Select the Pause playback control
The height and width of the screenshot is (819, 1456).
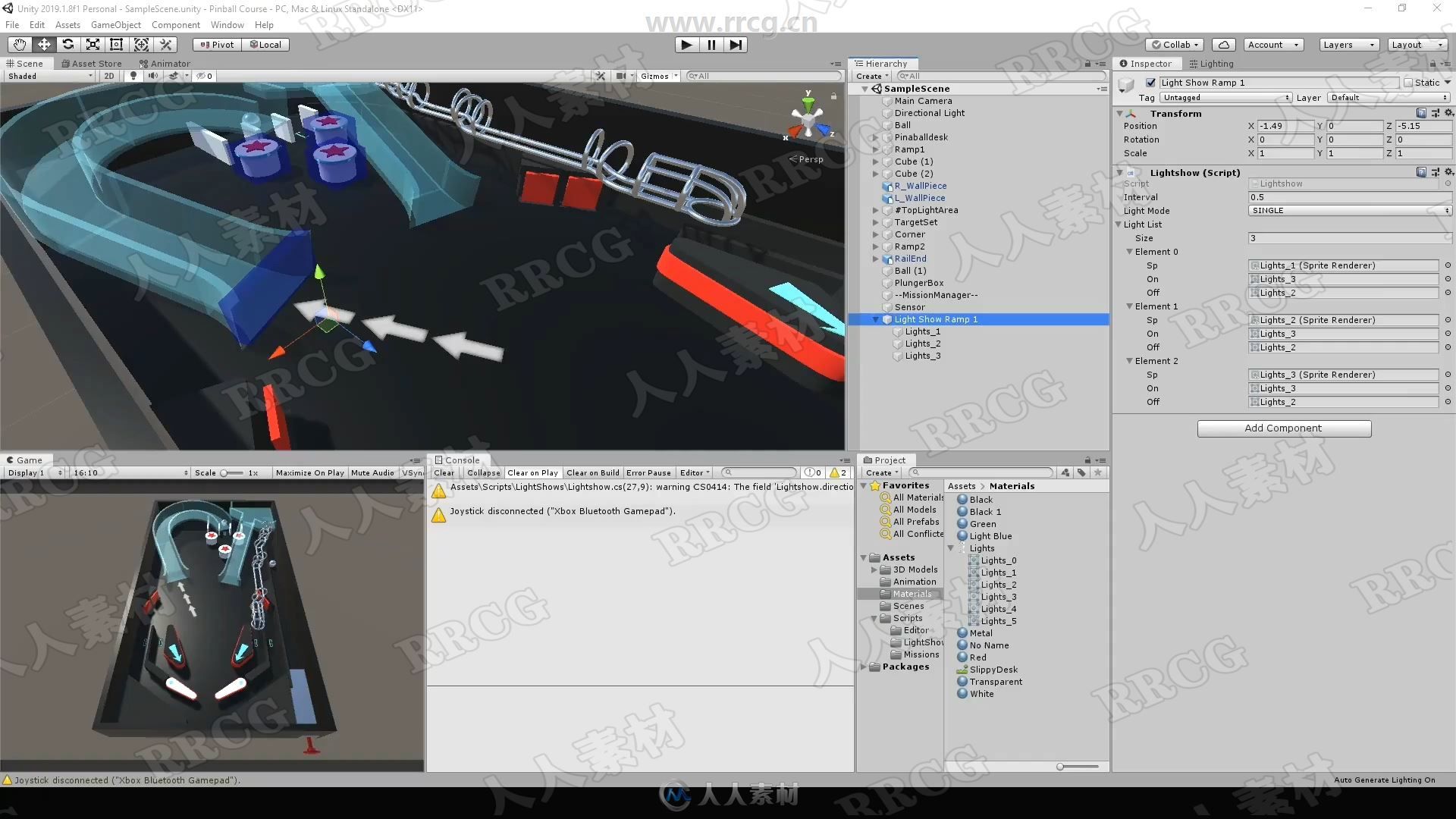point(710,44)
